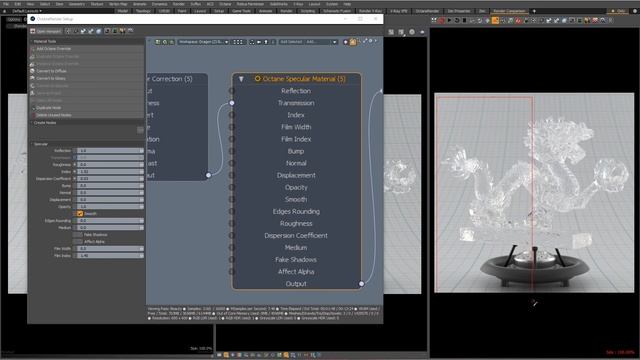Click the red circle icon left of play button

442,20
